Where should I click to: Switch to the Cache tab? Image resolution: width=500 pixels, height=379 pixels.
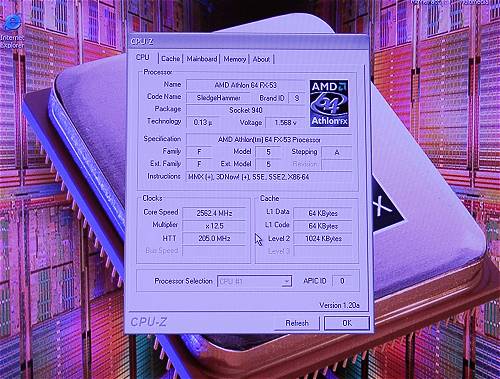(171, 59)
